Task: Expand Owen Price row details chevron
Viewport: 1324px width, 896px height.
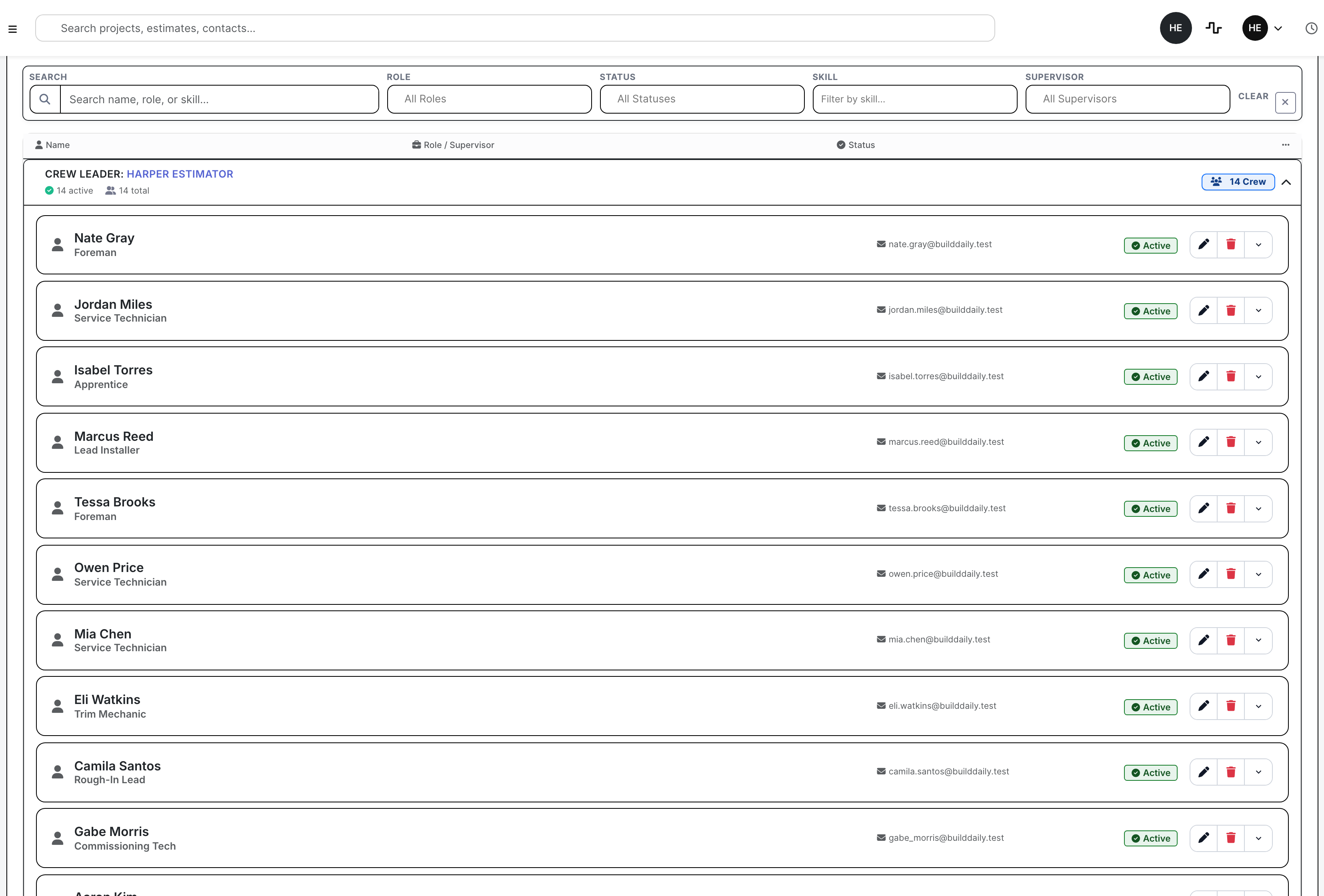Action: point(1258,574)
